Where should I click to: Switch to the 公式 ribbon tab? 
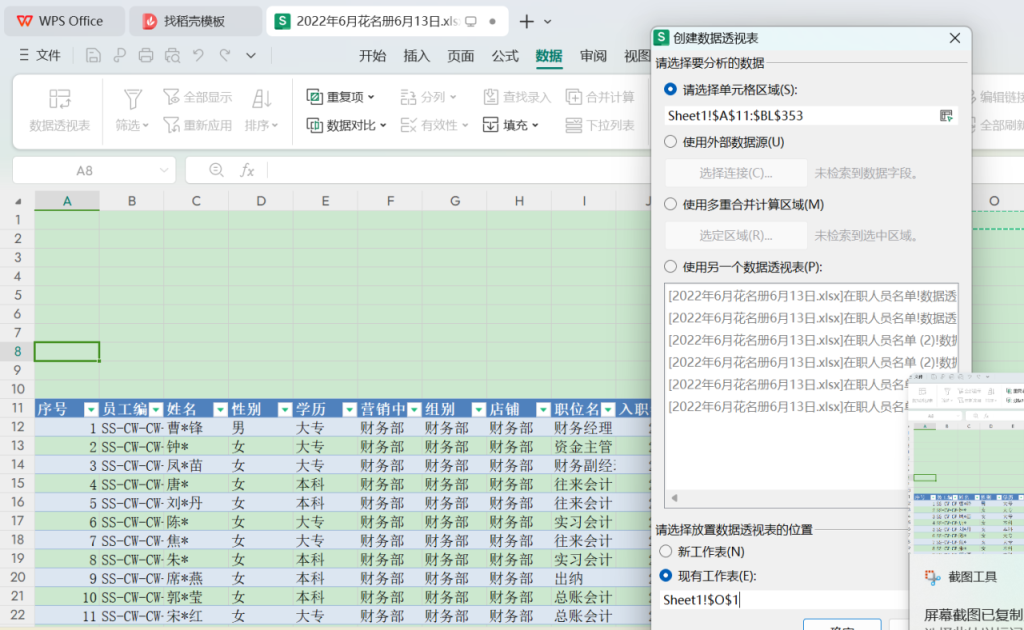[x=505, y=56]
